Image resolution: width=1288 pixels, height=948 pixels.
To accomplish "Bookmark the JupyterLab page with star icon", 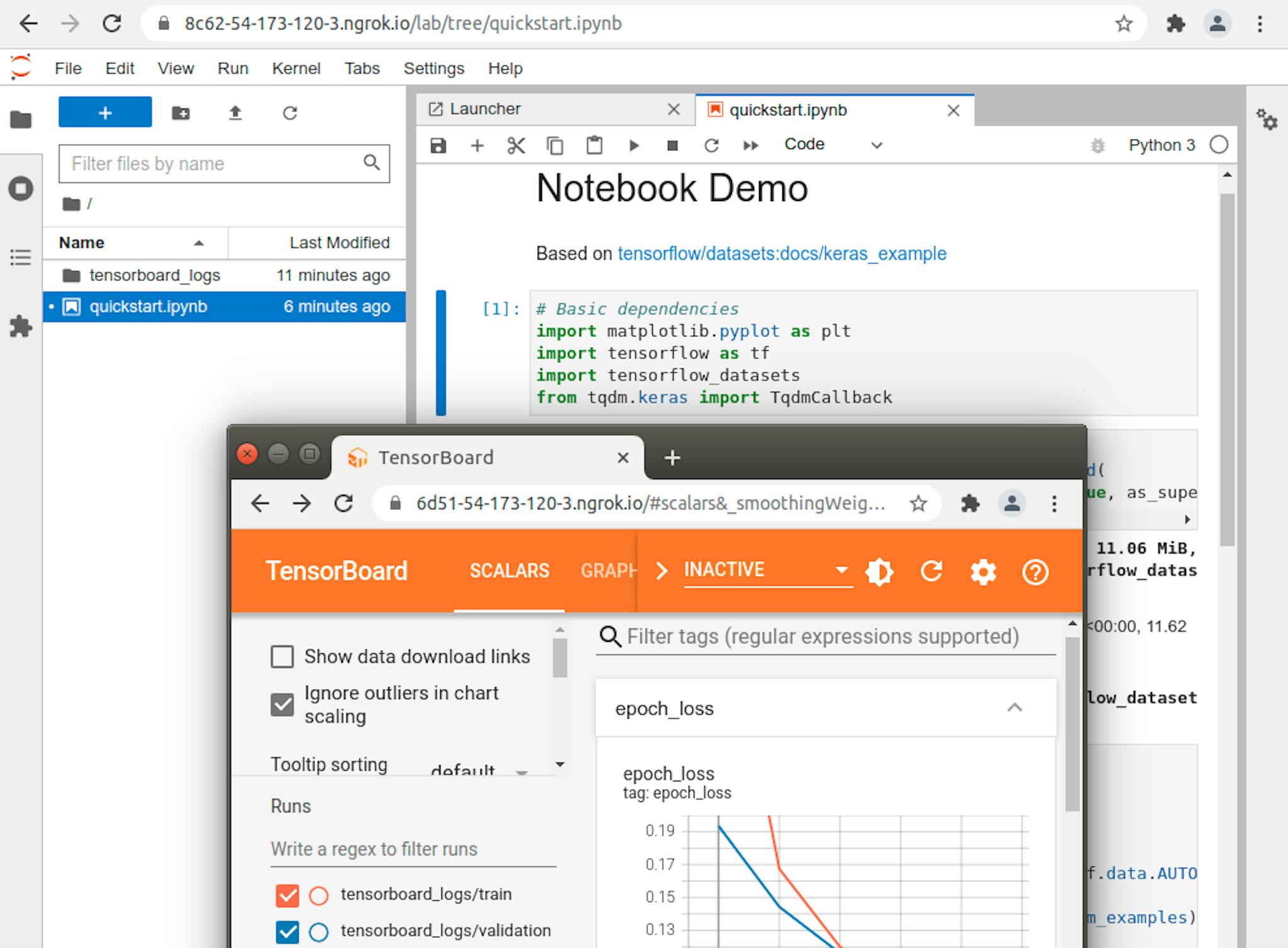I will pos(1123,24).
